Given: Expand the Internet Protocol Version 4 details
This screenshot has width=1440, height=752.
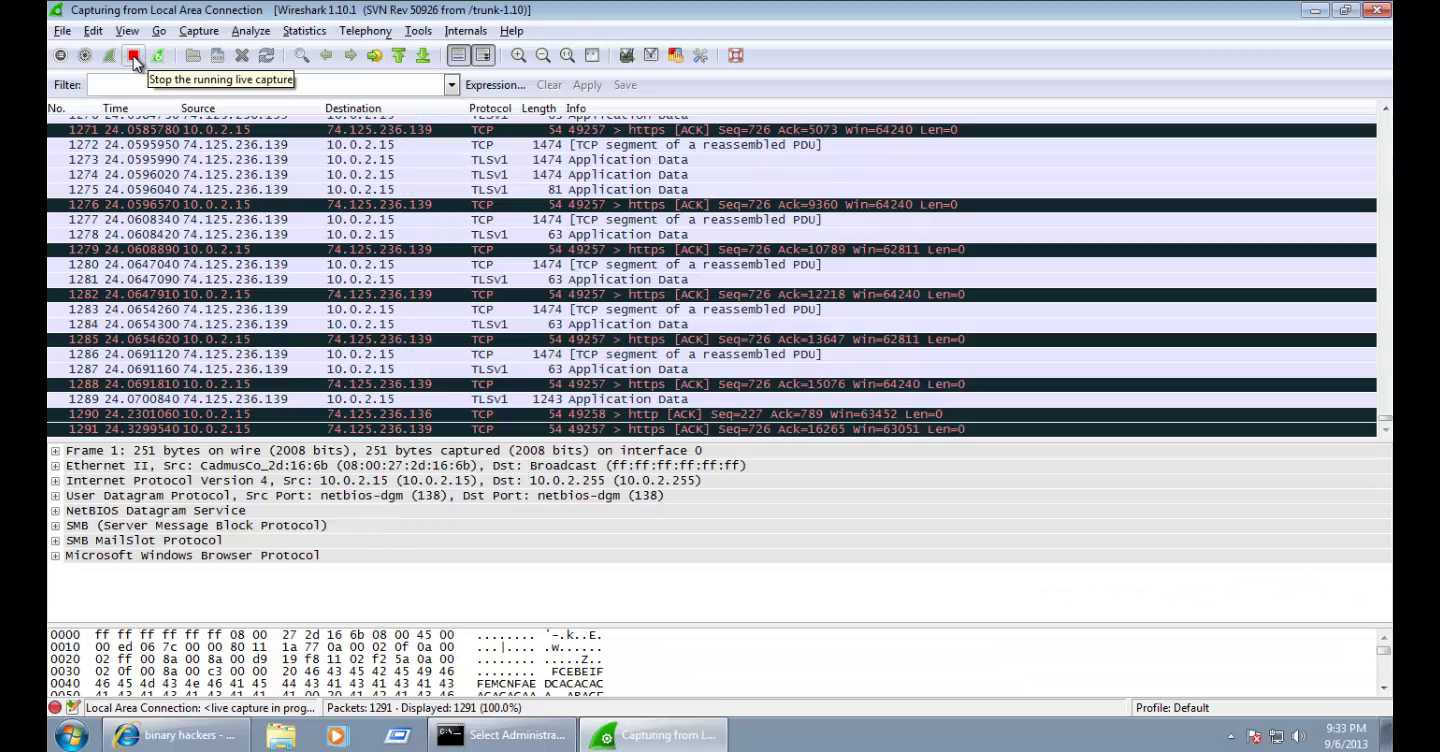Looking at the screenshot, I should tap(54, 479).
